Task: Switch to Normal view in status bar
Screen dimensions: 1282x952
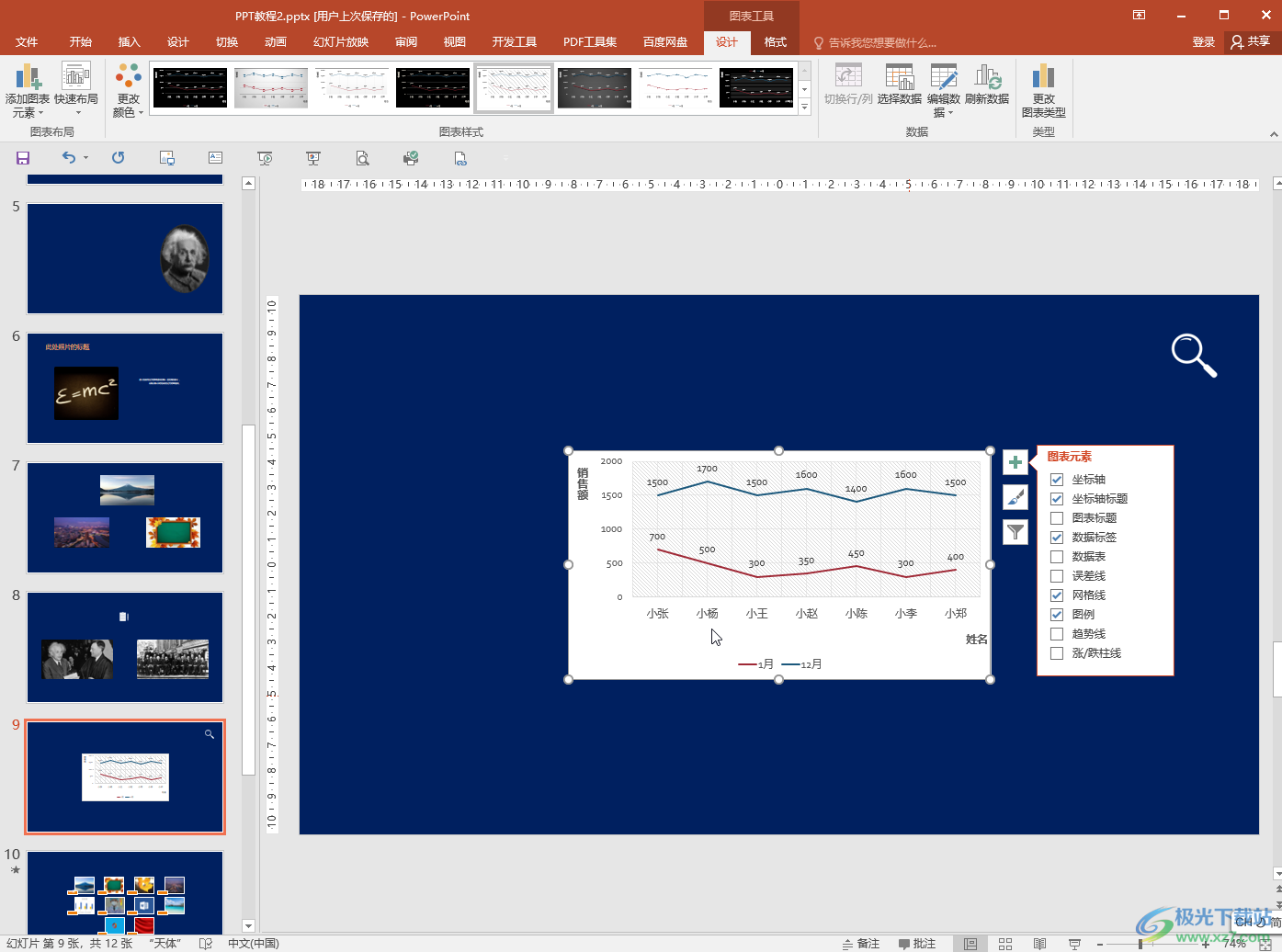Action: click(970, 944)
